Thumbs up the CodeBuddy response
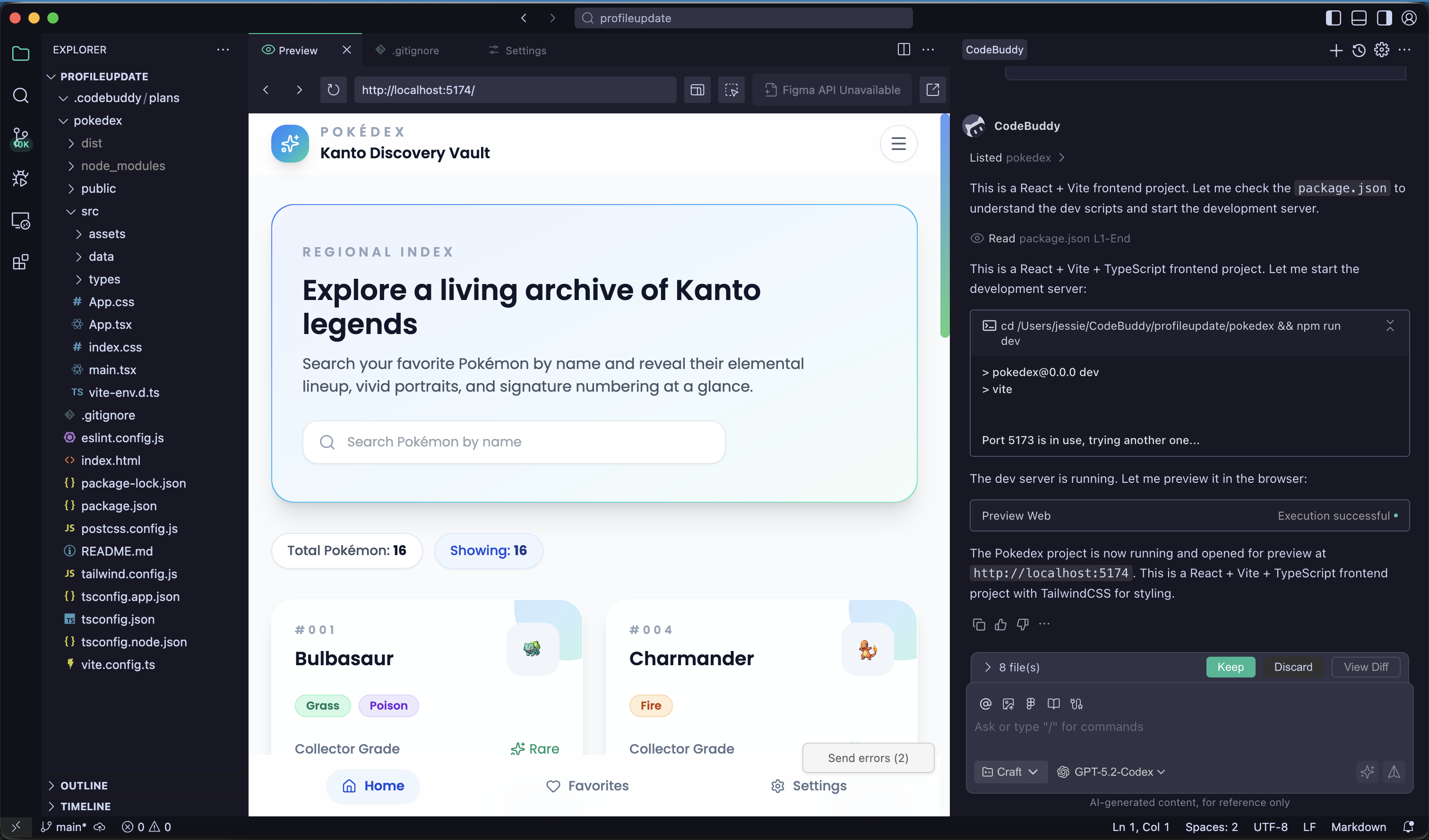This screenshot has width=1429, height=840. coord(1001,624)
